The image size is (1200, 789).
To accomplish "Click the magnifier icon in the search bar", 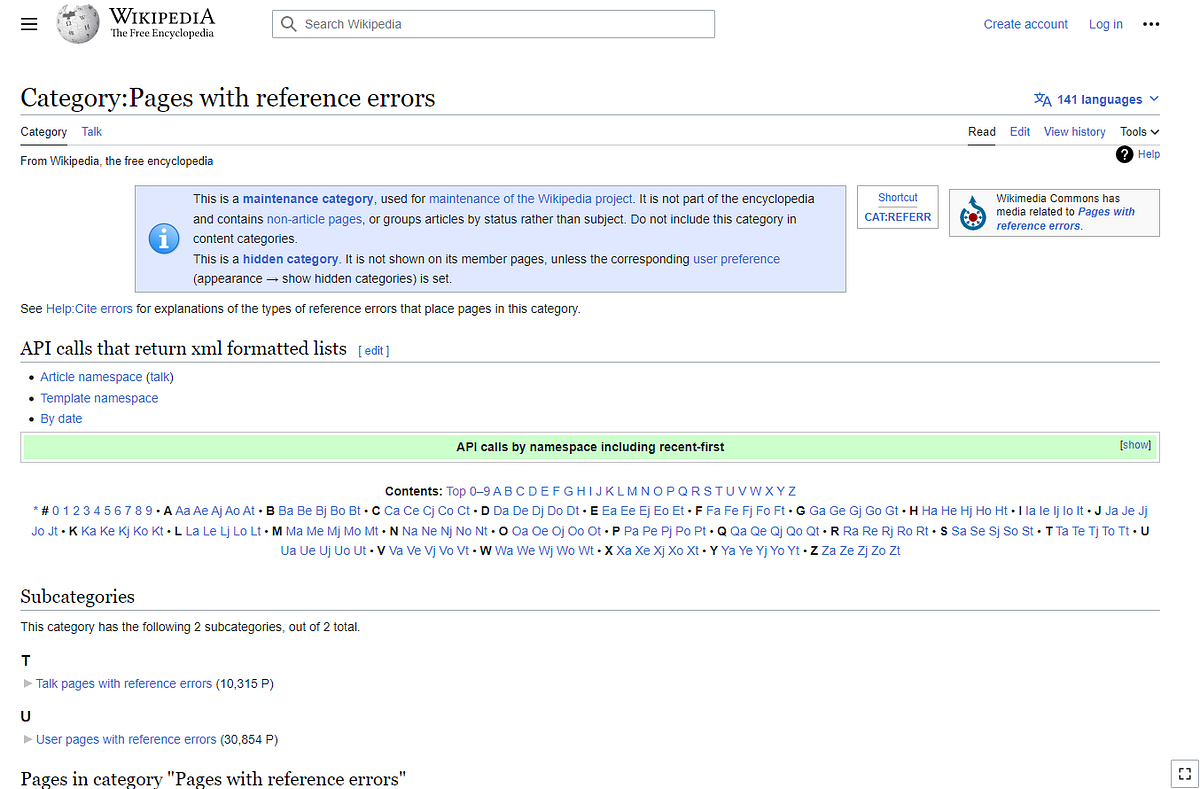I will pyautogui.click(x=289, y=23).
